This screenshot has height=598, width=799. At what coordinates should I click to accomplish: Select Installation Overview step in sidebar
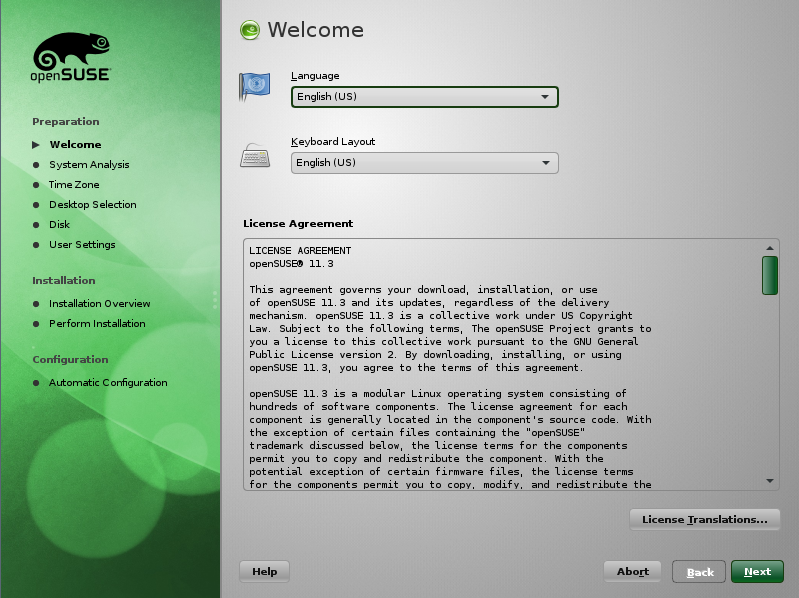[x=99, y=304]
